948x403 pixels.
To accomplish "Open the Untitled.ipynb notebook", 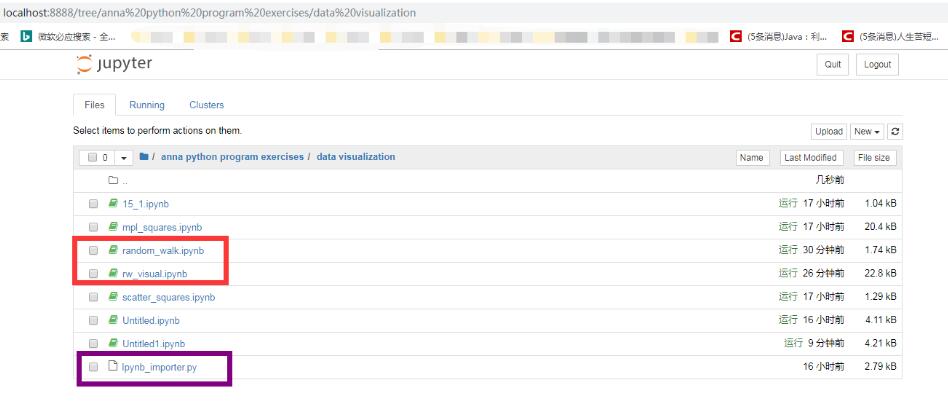I will 151,320.
